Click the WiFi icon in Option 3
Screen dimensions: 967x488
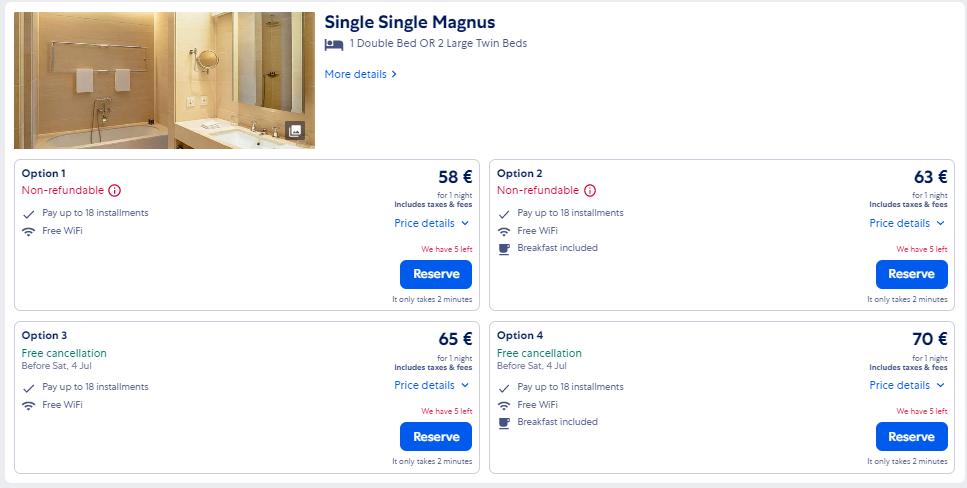[x=28, y=406]
